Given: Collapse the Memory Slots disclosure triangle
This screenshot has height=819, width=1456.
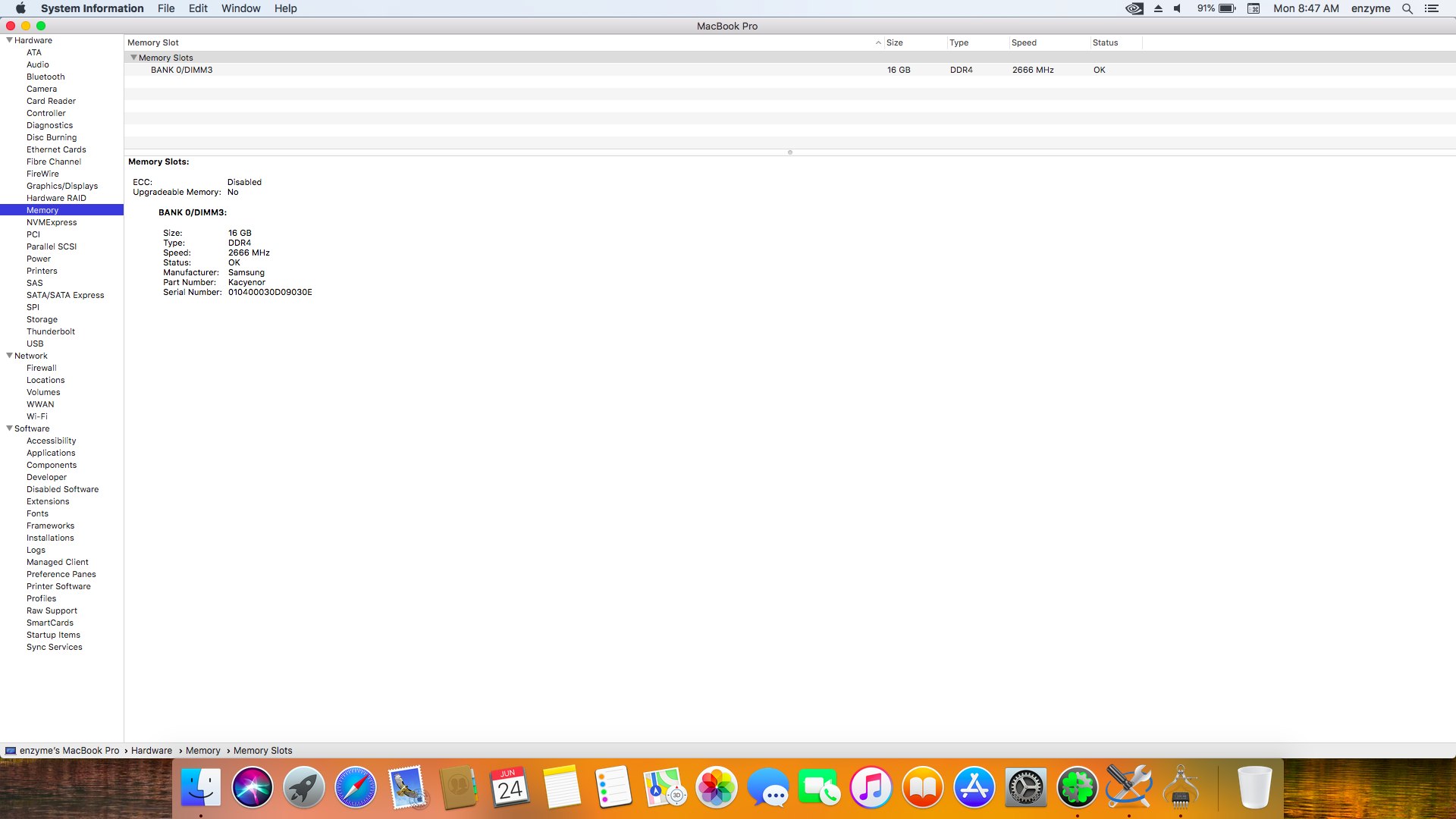Looking at the screenshot, I should [133, 58].
